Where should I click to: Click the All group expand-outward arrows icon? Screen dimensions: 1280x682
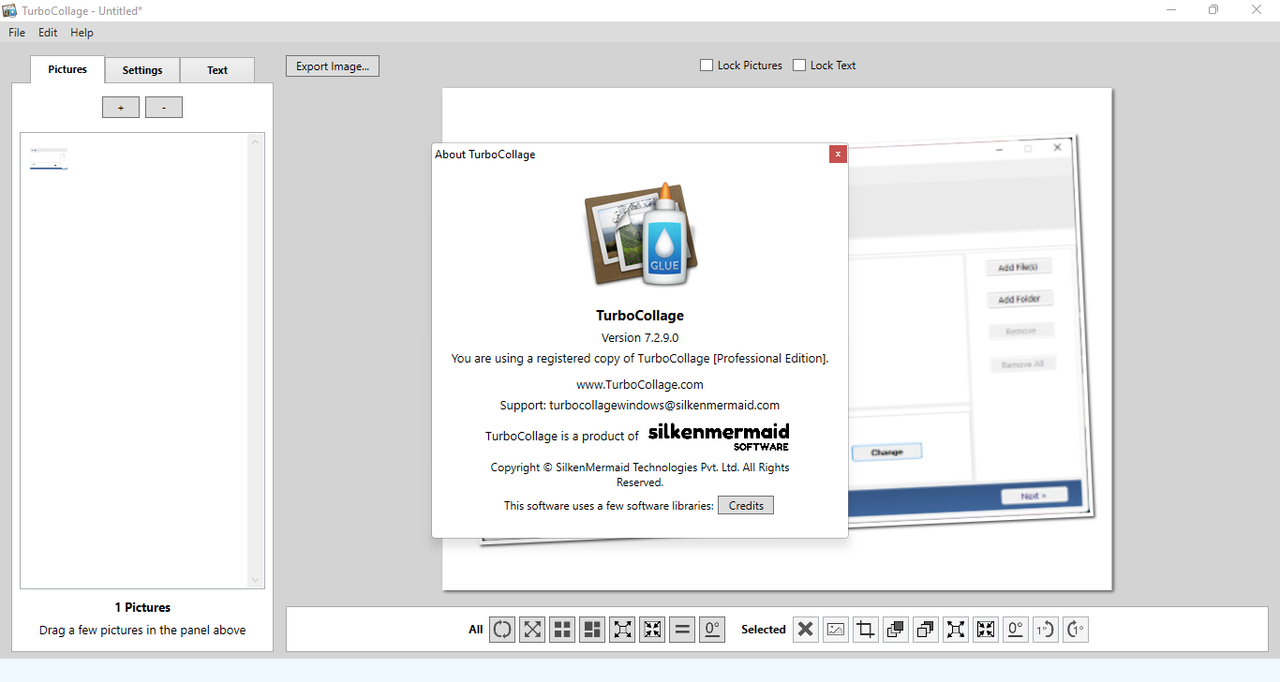point(622,629)
